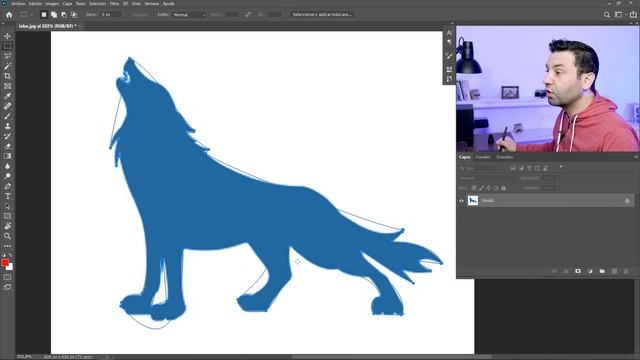Toggle the Fondo layer lock icon

[627, 200]
